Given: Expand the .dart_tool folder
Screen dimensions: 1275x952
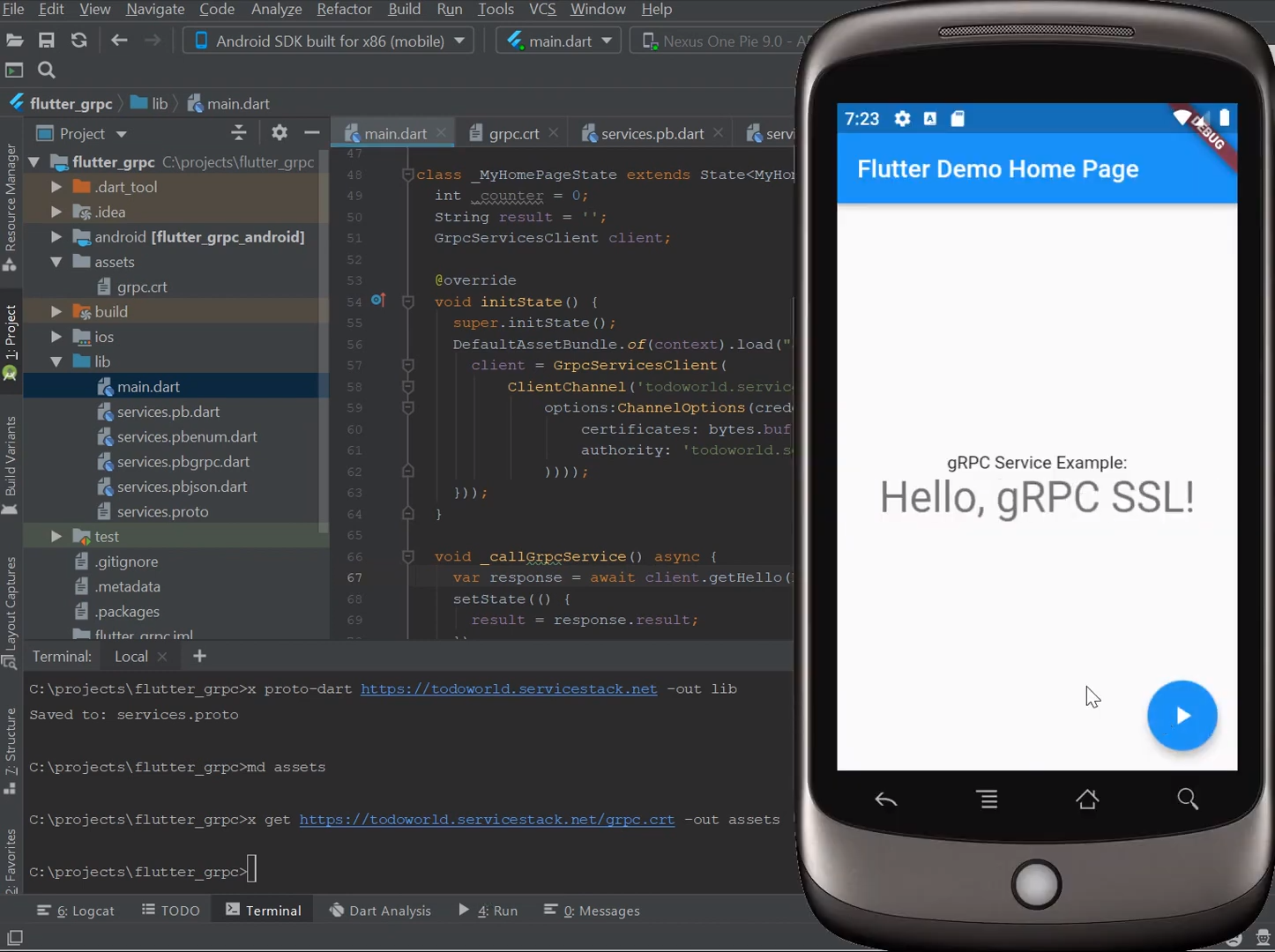Looking at the screenshot, I should pos(56,187).
